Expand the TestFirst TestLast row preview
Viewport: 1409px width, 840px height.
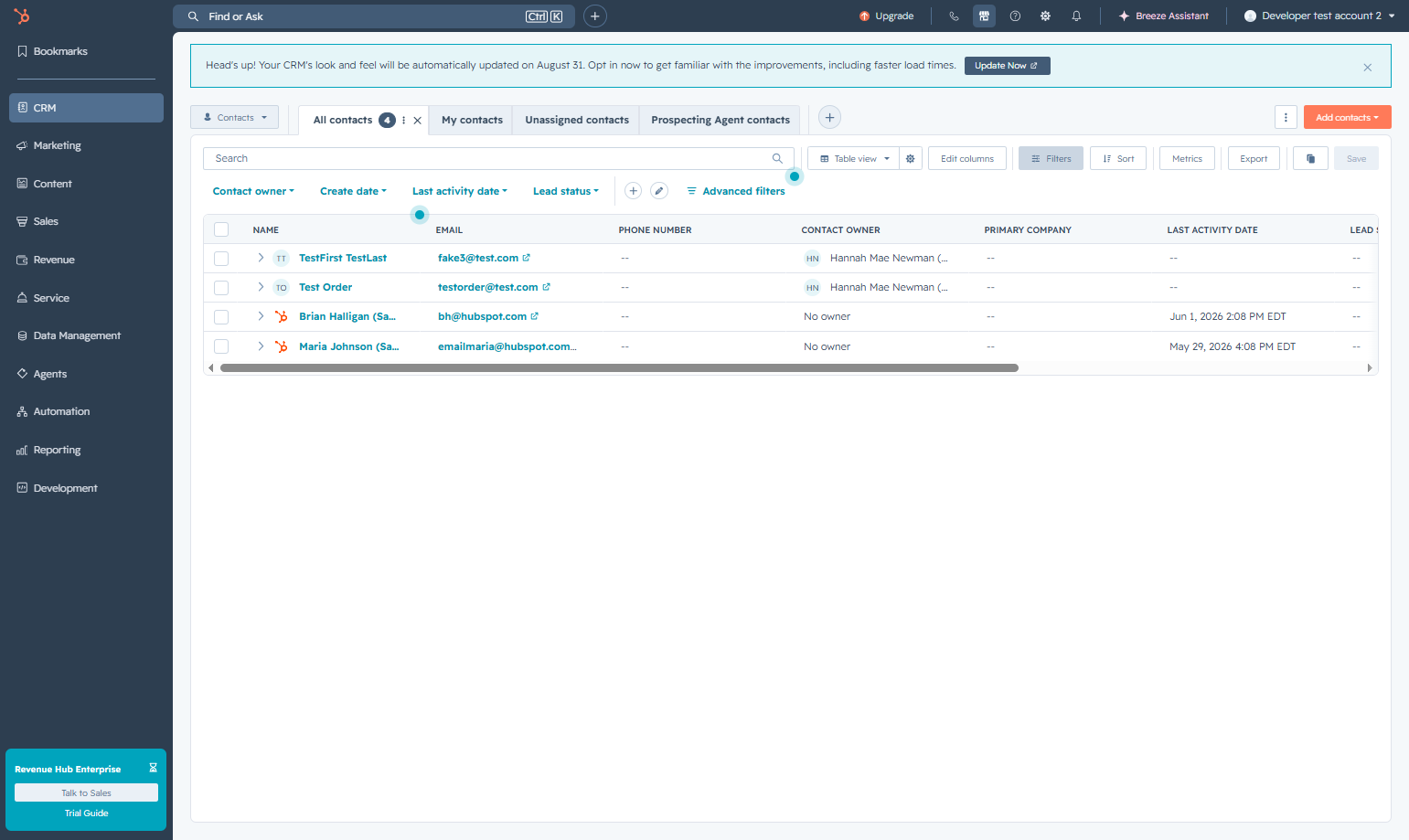click(x=261, y=258)
